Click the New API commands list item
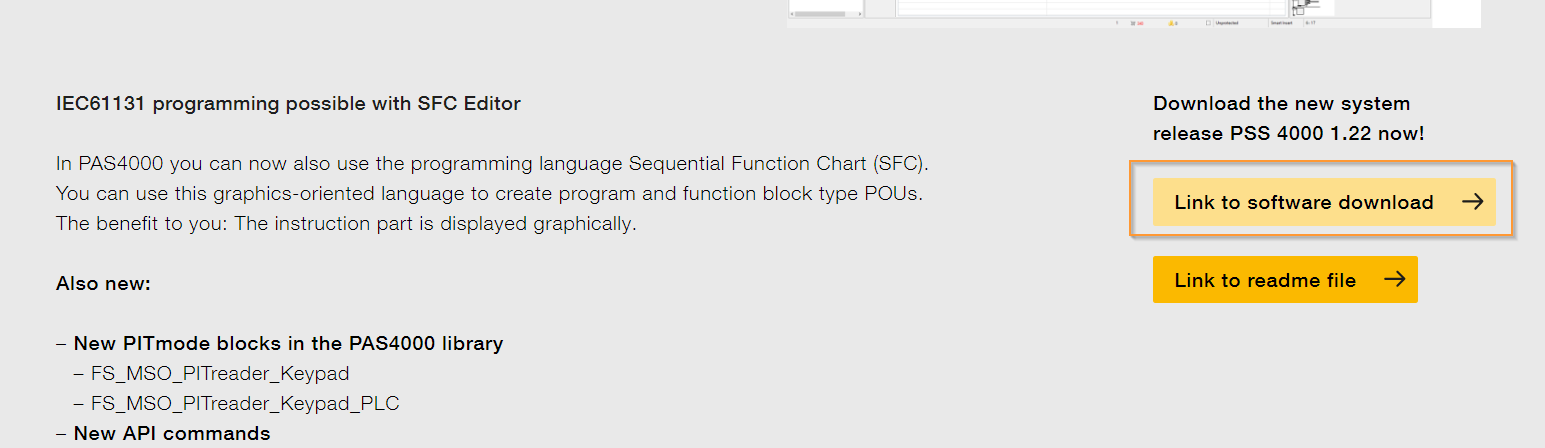The height and width of the screenshot is (448, 1545). pos(172,433)
